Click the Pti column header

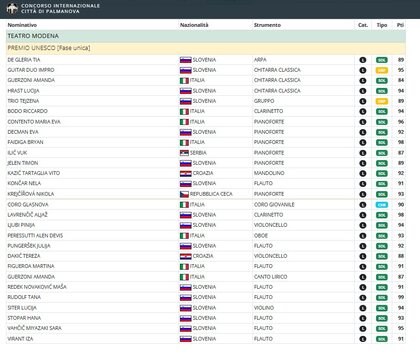[400, 25]
